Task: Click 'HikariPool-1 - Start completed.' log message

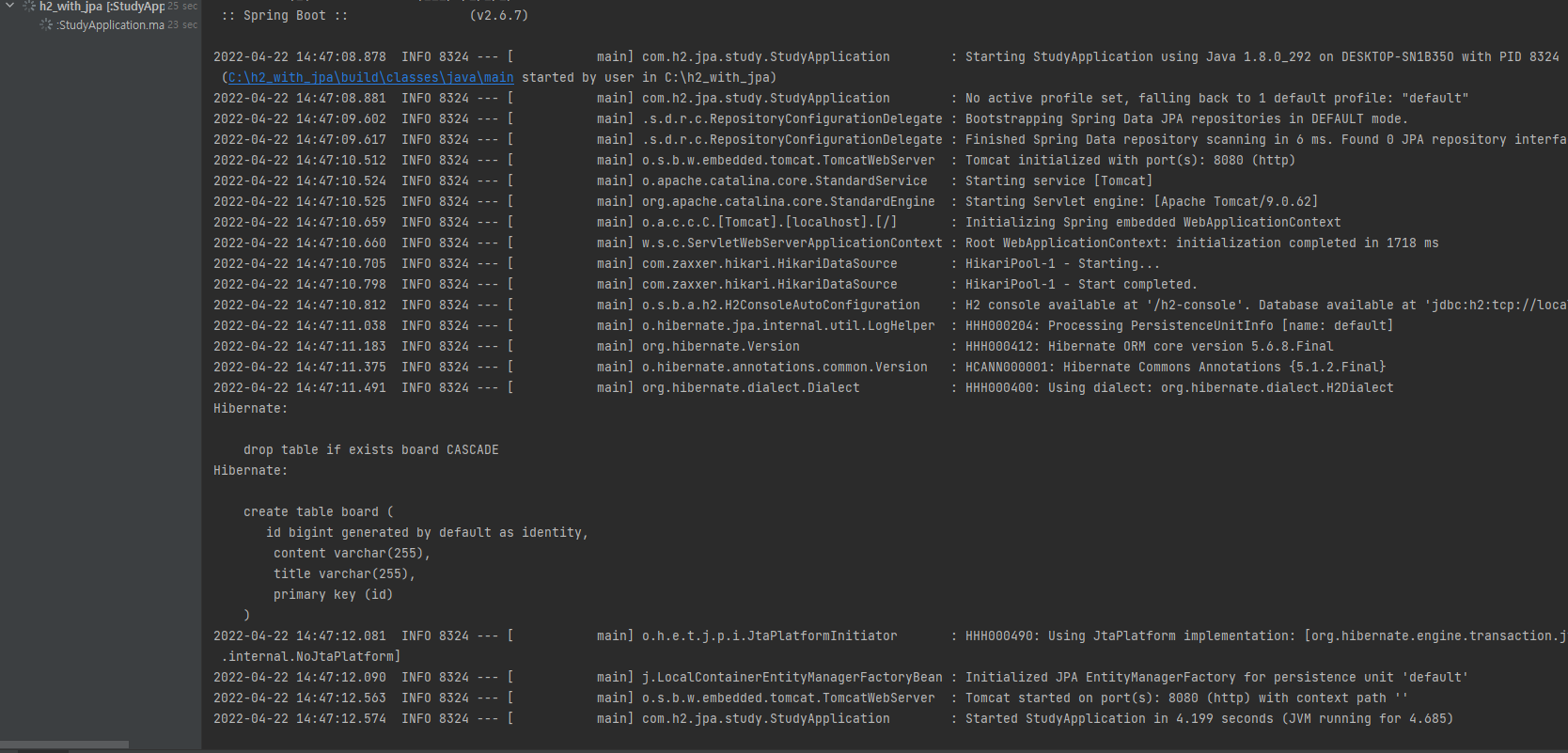Action: [1081, 284]
